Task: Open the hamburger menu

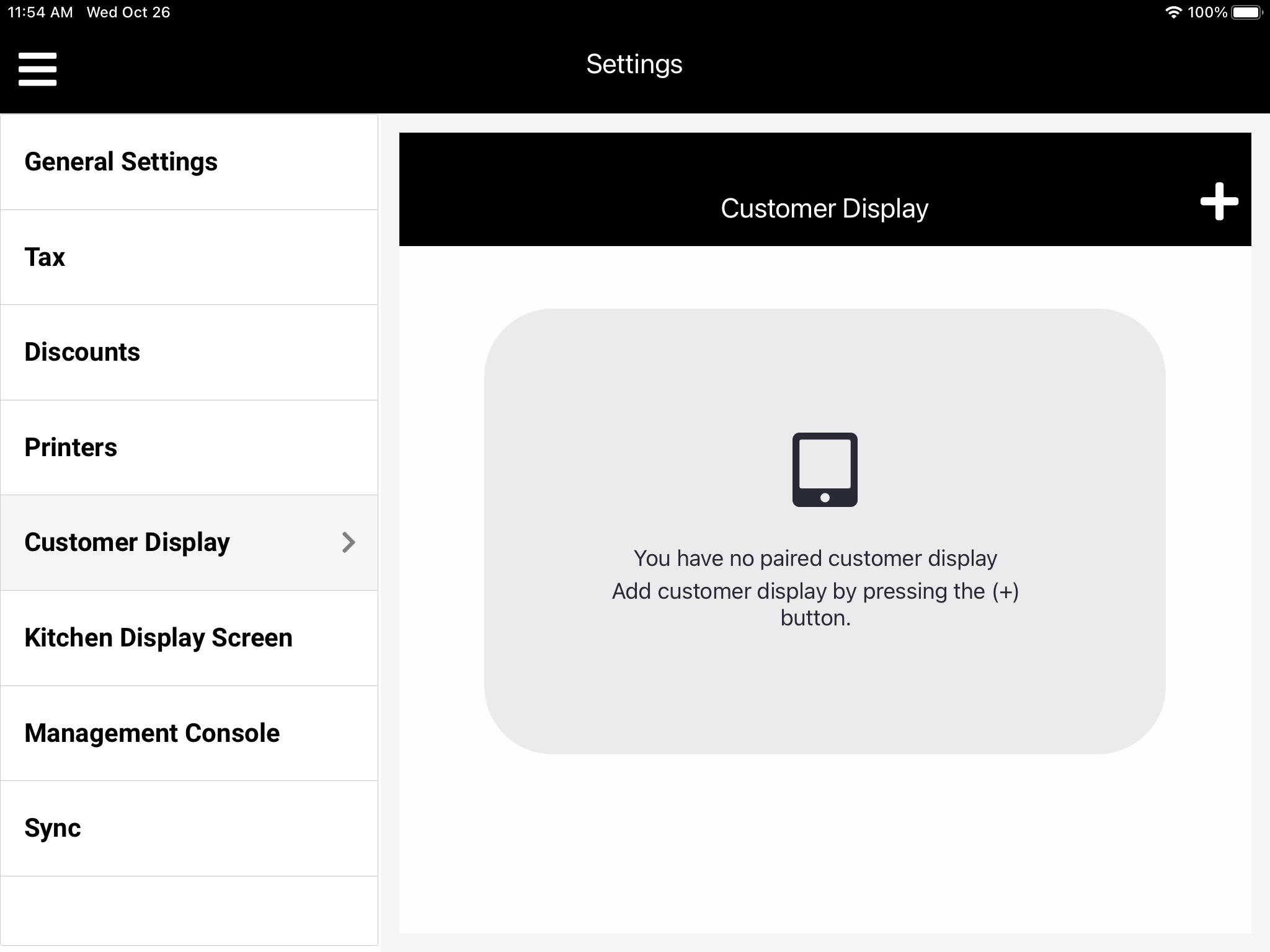Action: pos(37,69)
